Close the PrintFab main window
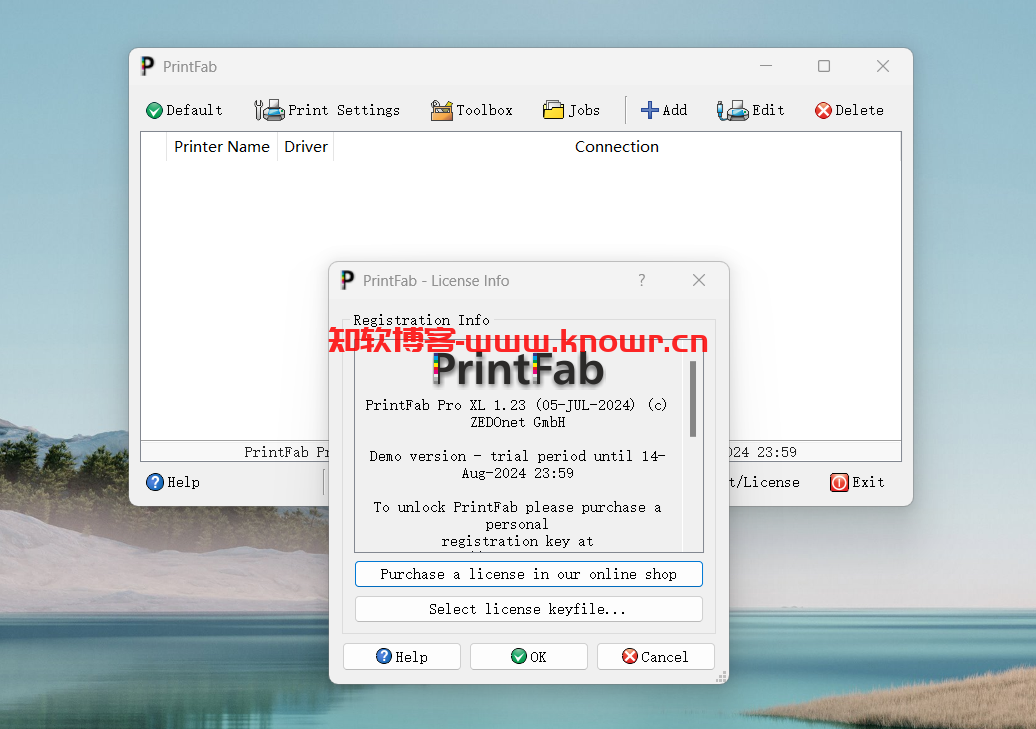 [x=883, y=66]
